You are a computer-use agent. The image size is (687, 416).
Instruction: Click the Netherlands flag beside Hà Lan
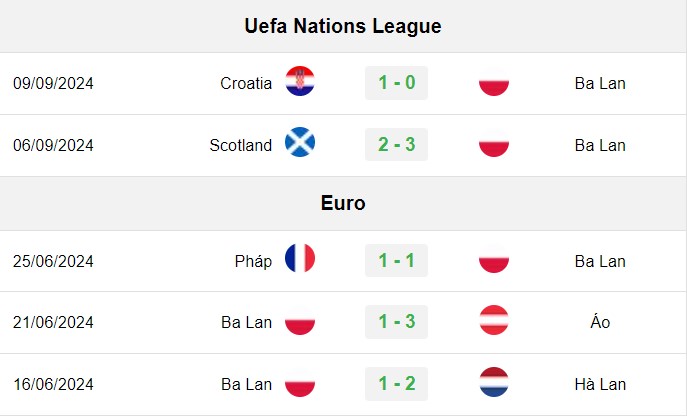[494, 382]
